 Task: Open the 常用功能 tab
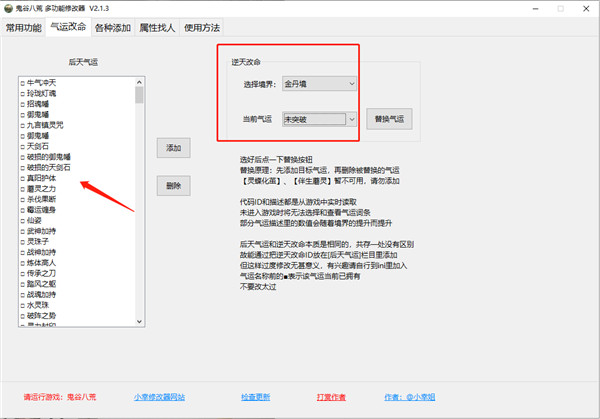pos(25,28)
